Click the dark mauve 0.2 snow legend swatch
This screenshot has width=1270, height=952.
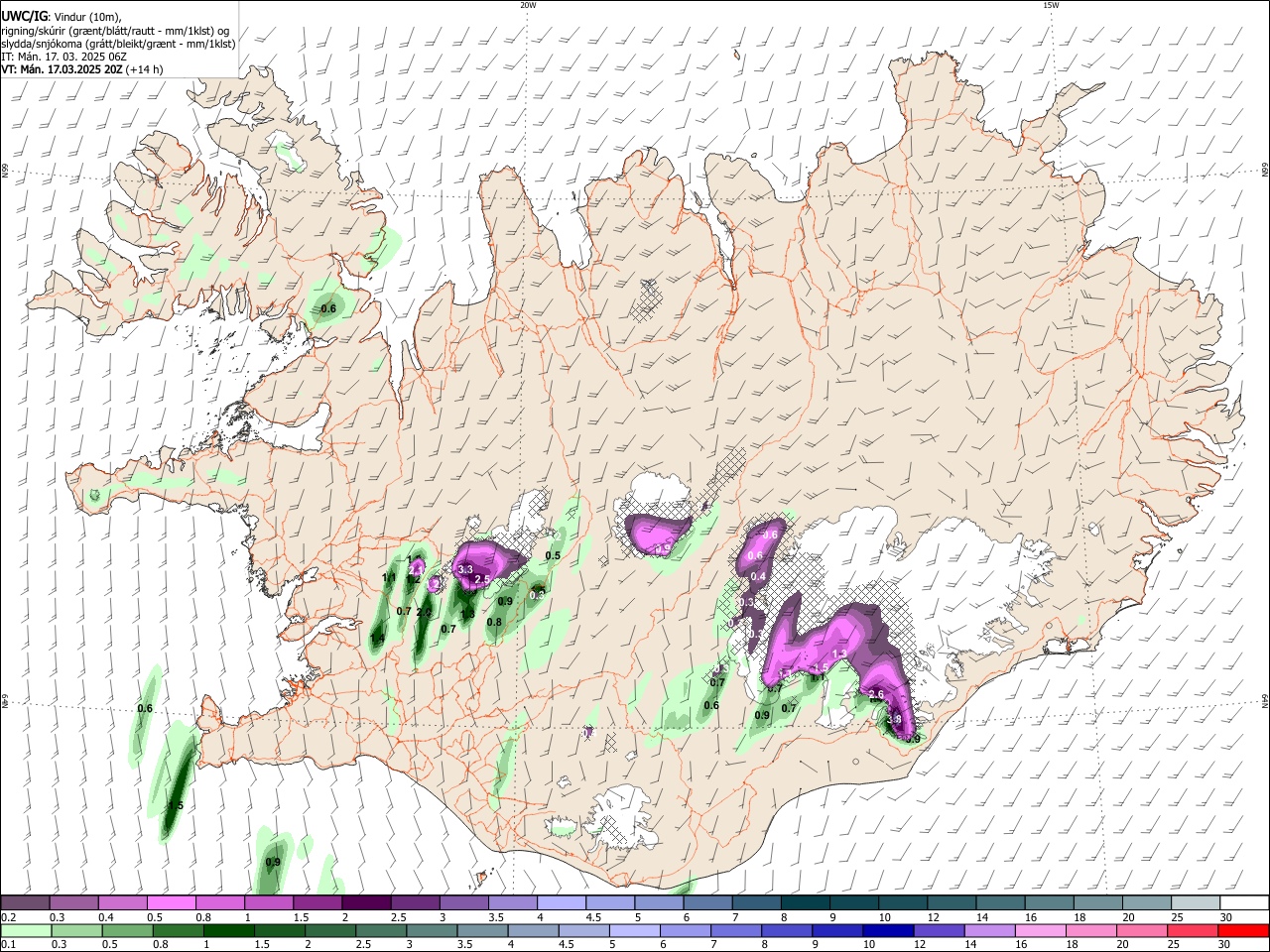[x=26, y=902]
